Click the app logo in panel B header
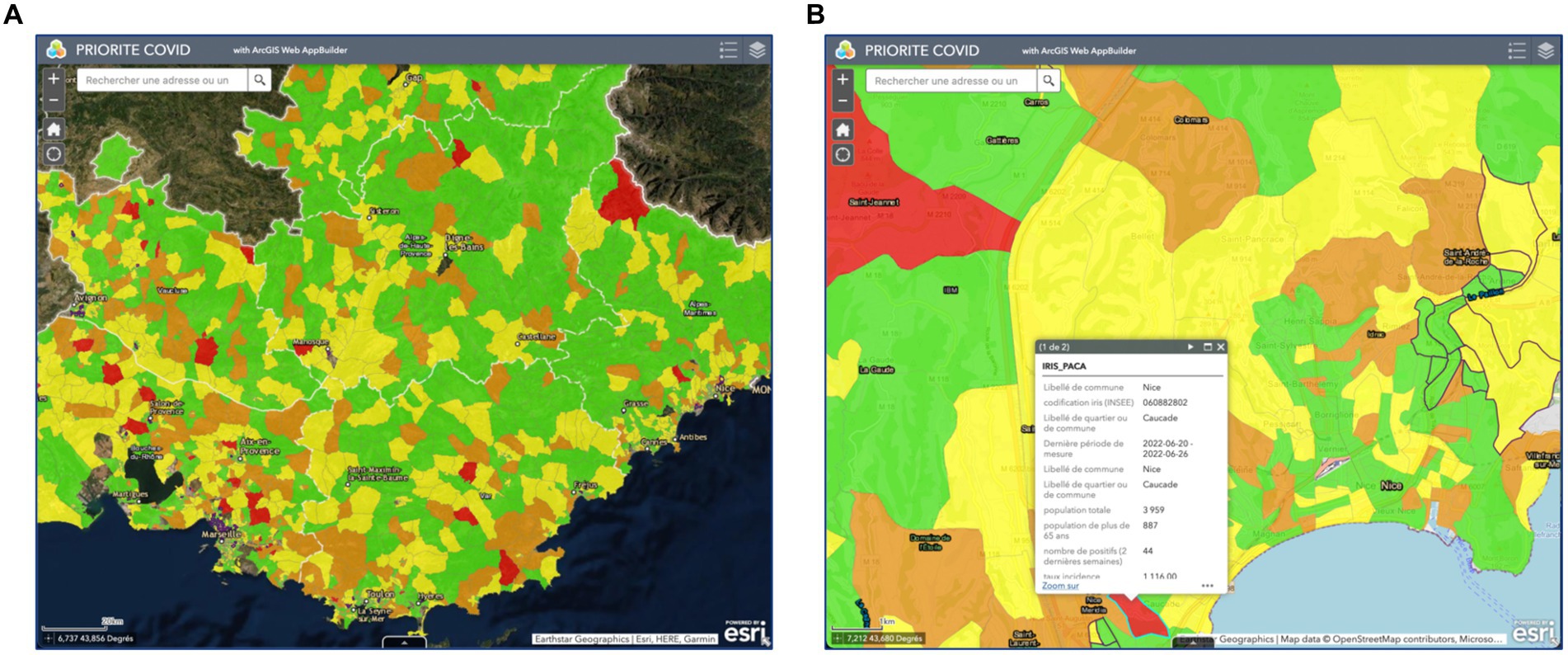1568x655 pixels. (x=845, y=50)
